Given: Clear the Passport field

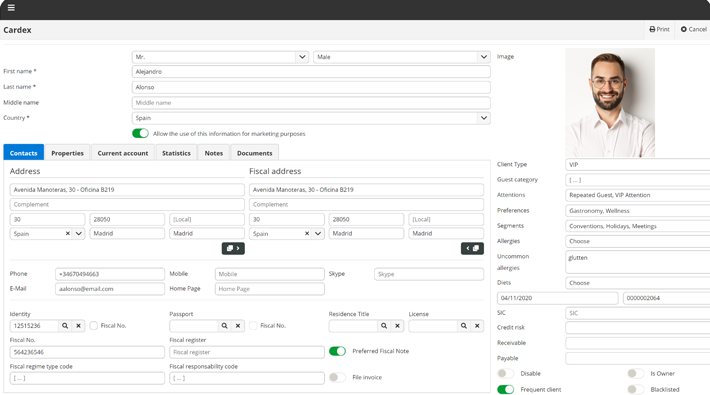Looking at the screenshot, I should 238,326.
